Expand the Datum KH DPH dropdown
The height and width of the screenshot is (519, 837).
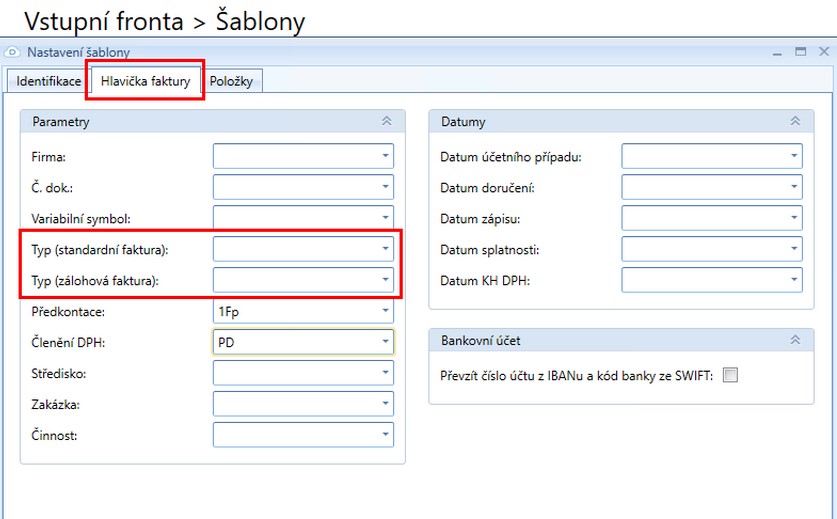point(794,280)
